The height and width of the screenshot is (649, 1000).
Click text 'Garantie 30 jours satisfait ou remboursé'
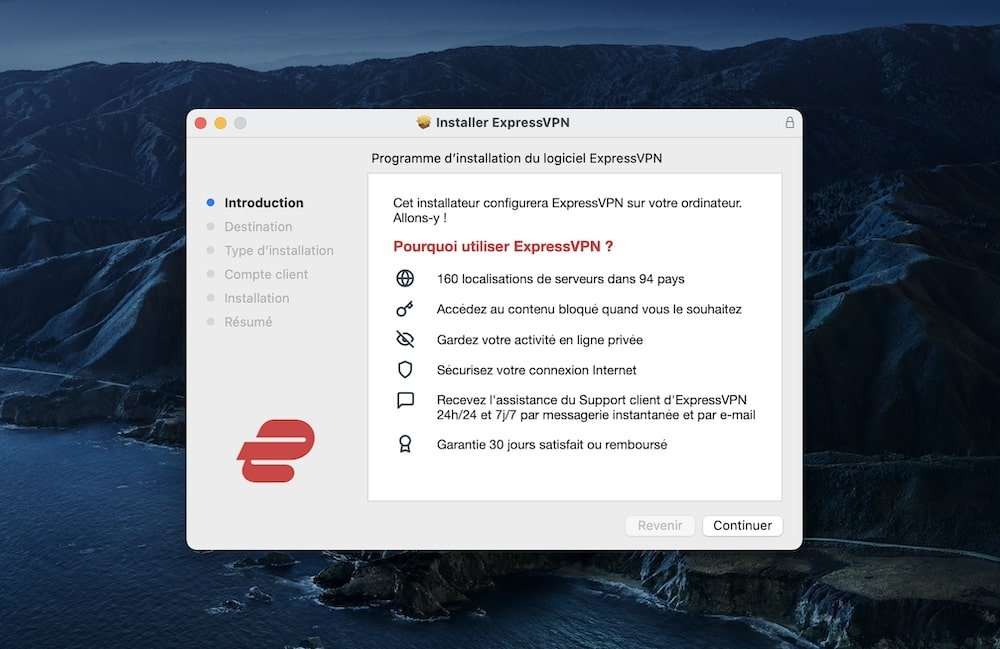coord(552,444)
